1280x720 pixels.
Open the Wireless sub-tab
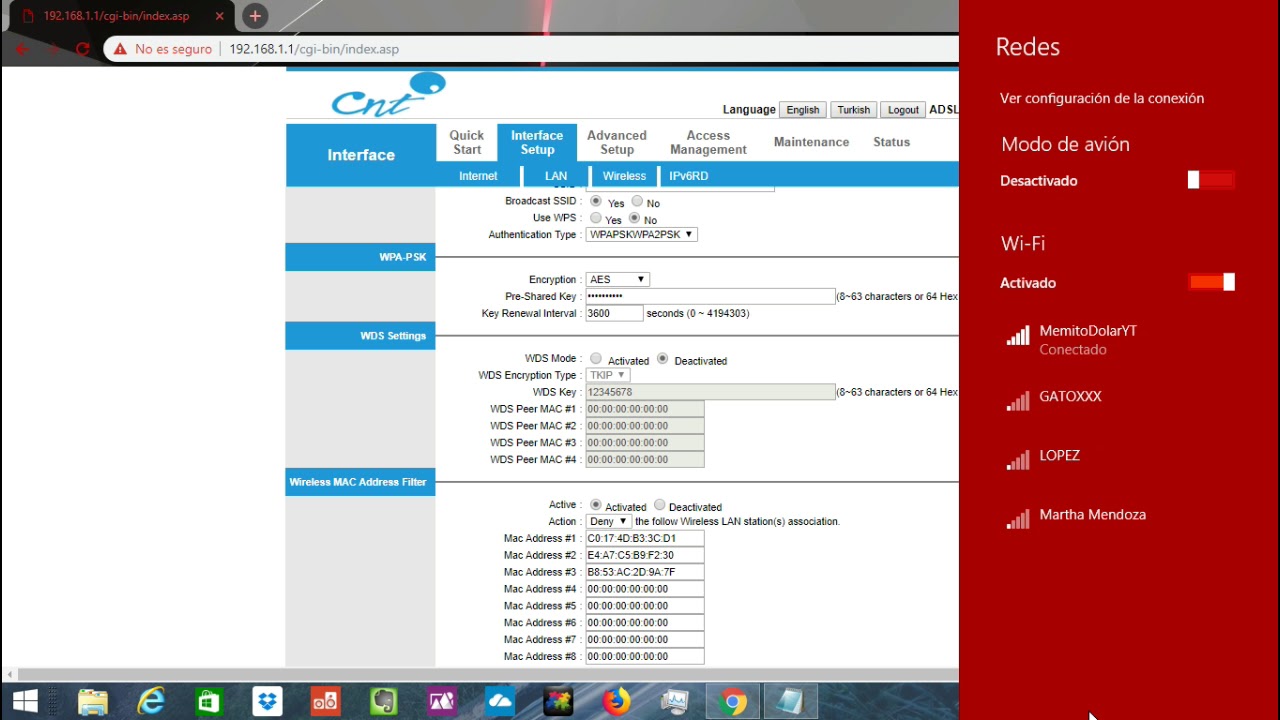coord(624,176)
